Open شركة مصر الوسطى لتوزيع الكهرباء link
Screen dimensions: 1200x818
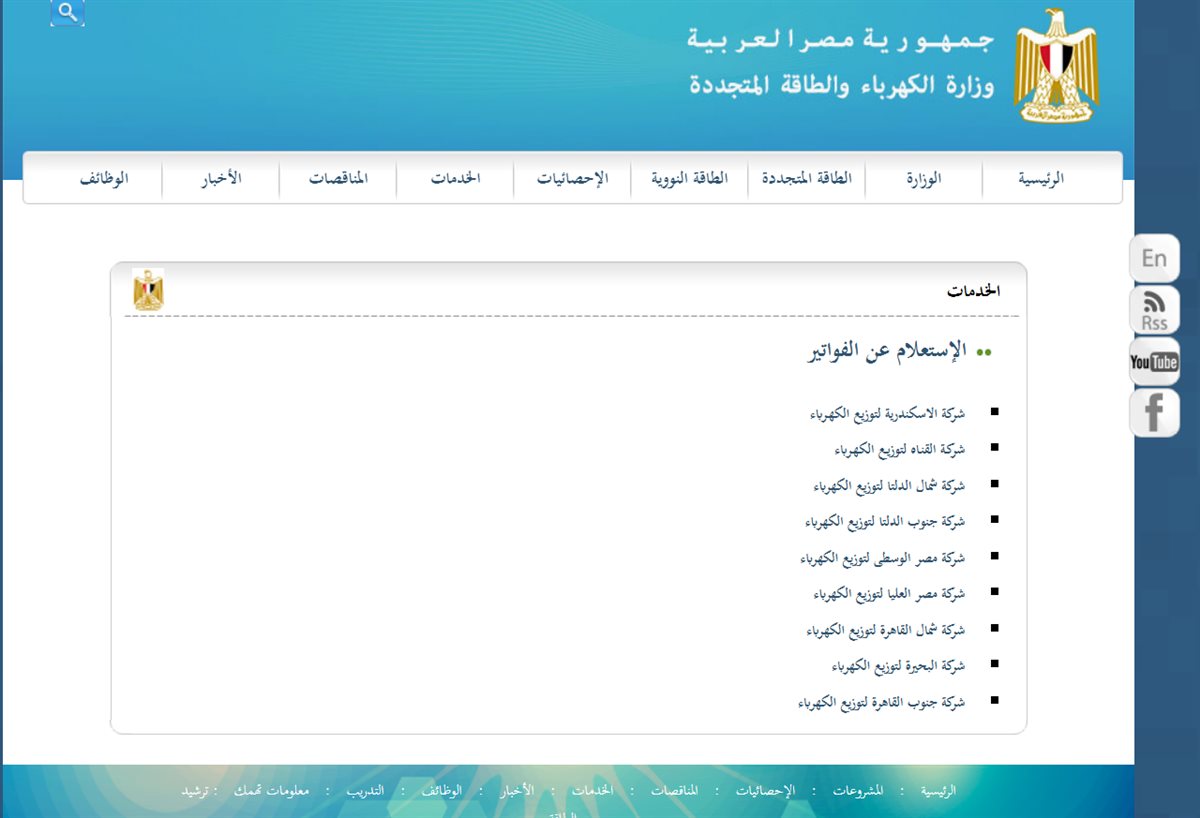(x=884, y=558)
